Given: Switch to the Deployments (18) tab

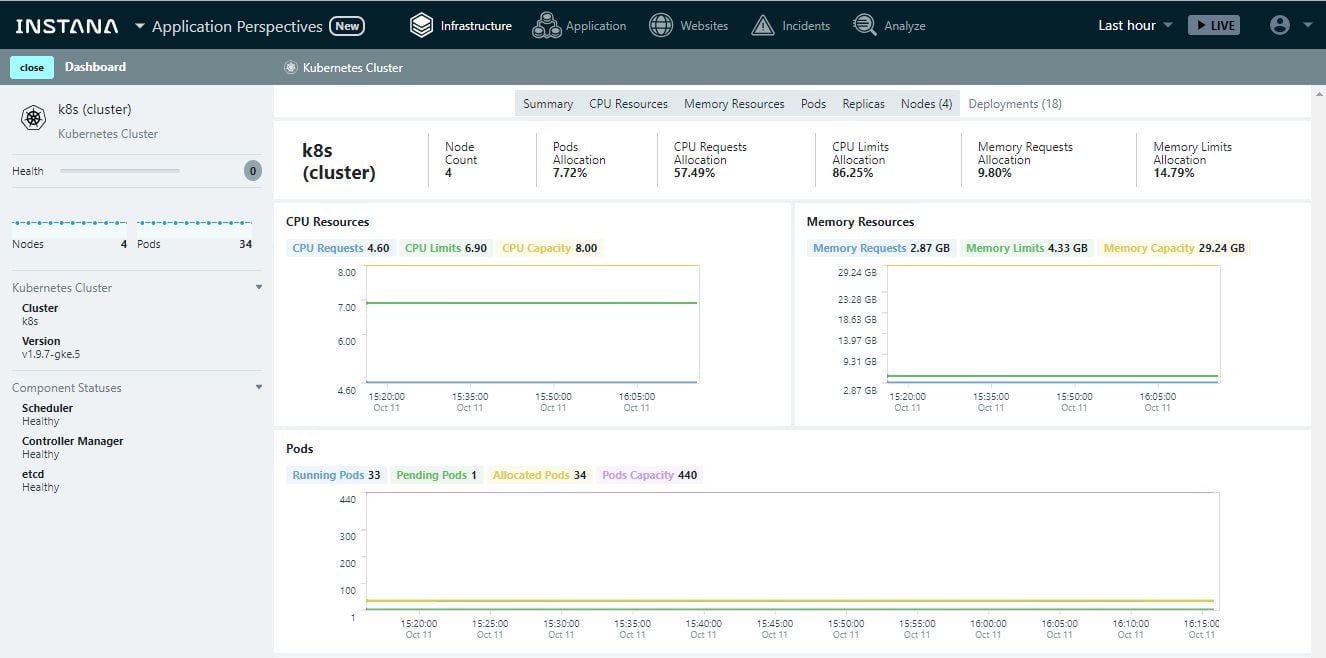Looking at the screenshot, I should (x=1015, y=104).
